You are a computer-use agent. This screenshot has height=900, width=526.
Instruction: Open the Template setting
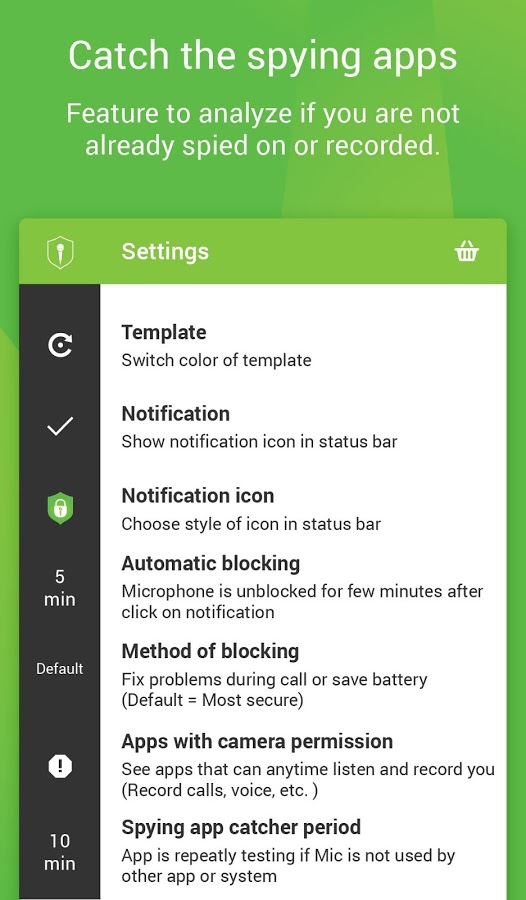tap(303, 346)
